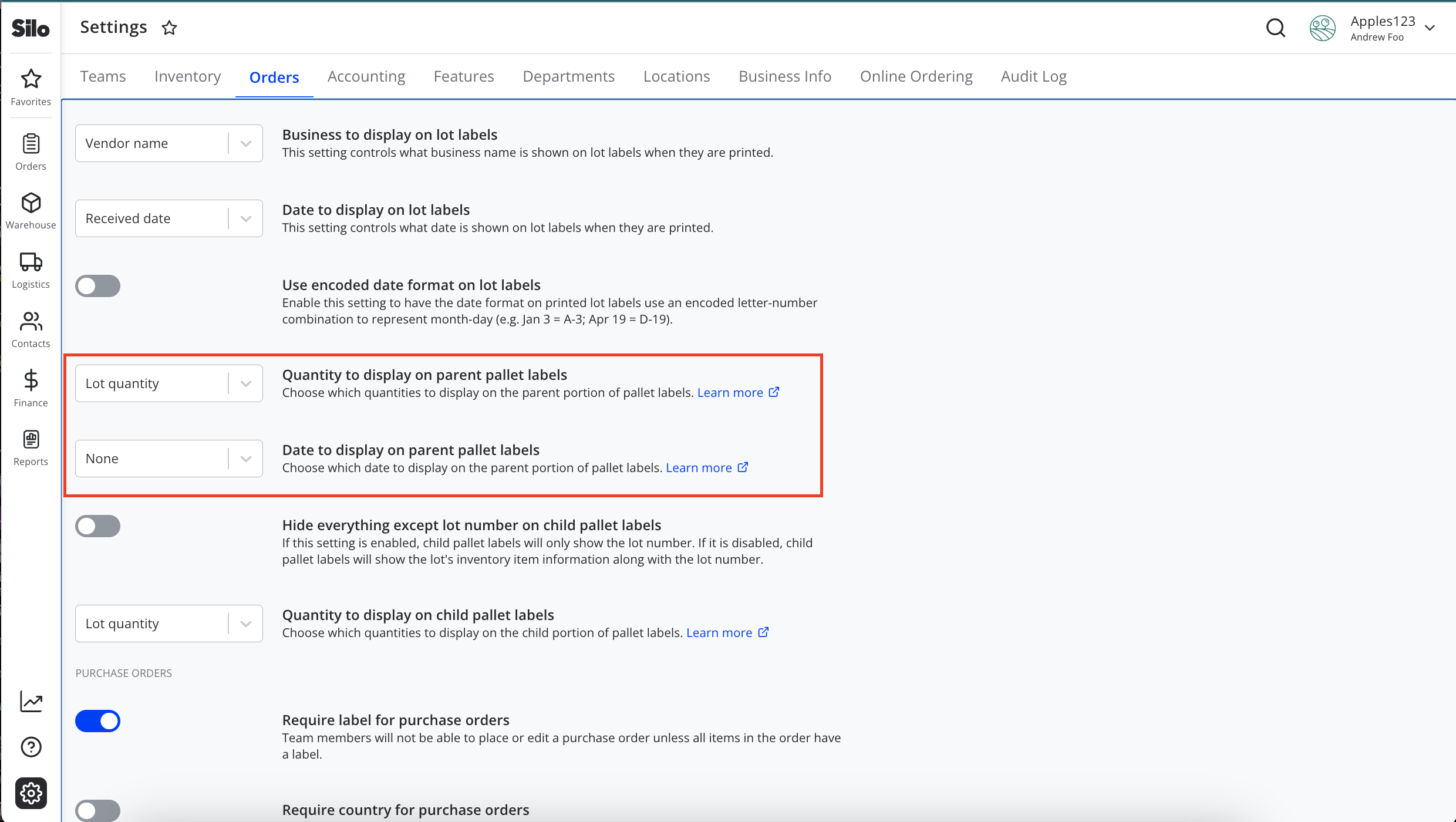1456x822 pixels.
Task: Toggle hide everything except lot number
Action: coord(97,526)
